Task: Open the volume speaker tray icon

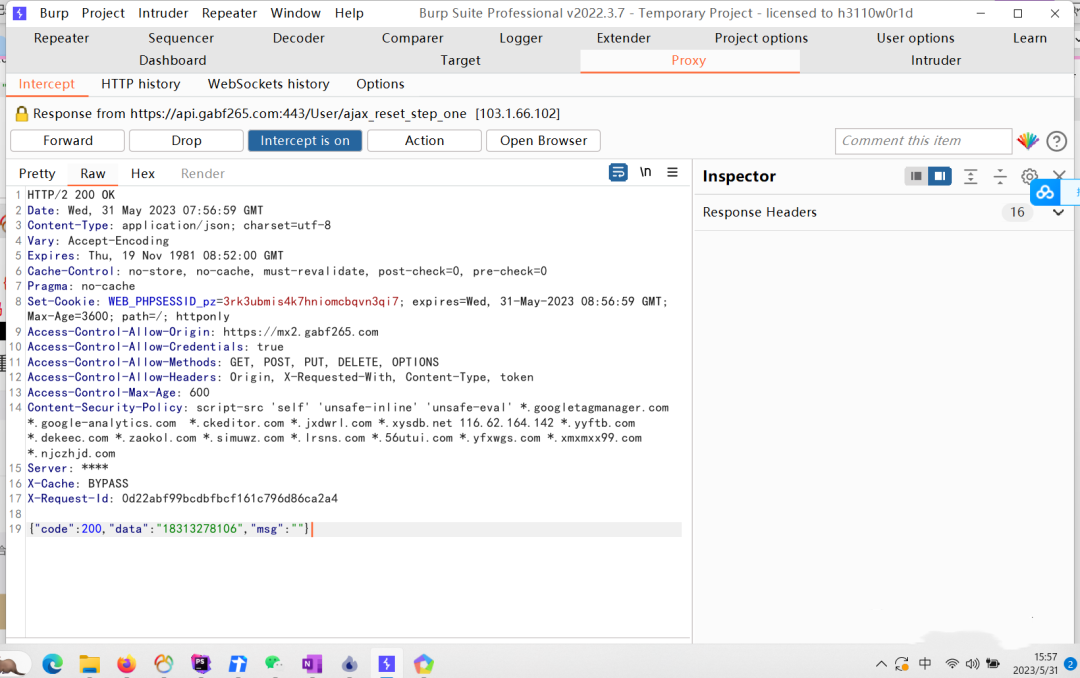Action: click(x=972, y=664)
